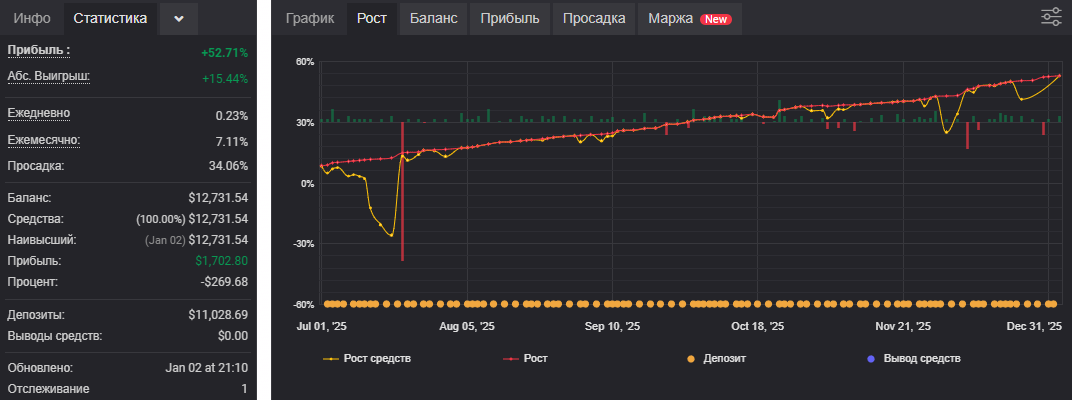Toggle the Рост средств legend series
Image resolution: width=1072 pixels, height=400 pixels.
367,358
